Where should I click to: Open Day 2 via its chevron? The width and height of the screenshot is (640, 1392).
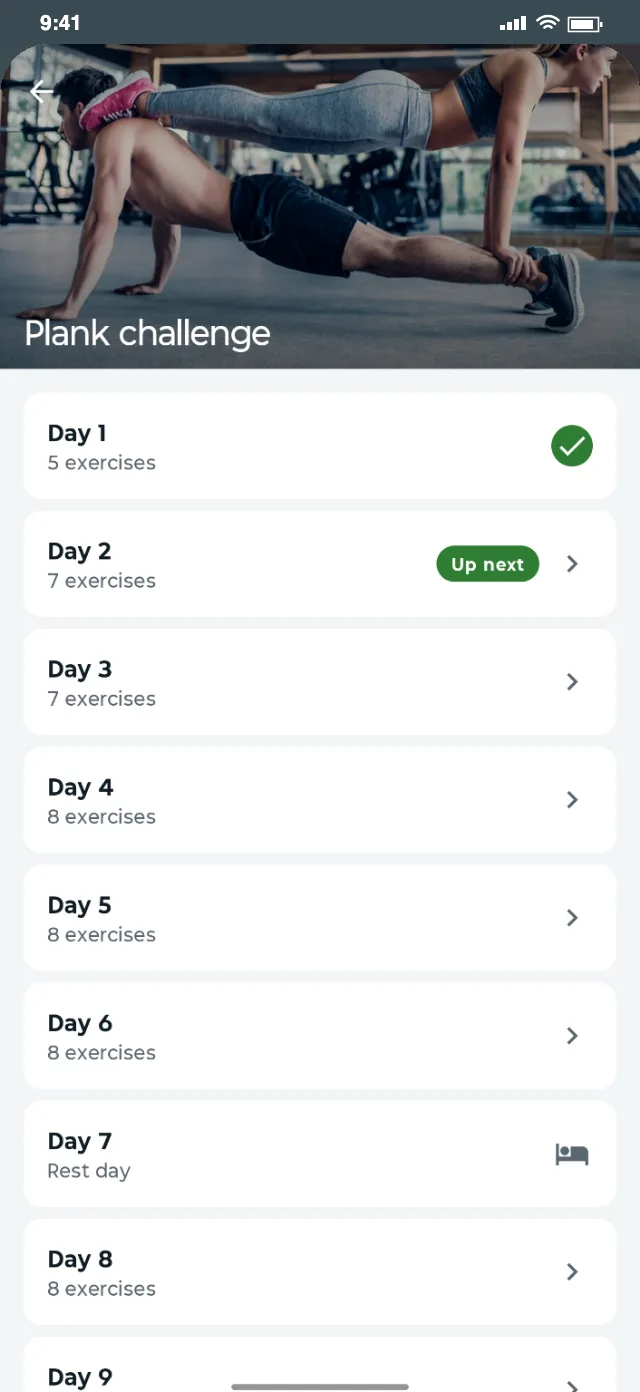pyautogui.click(x=572, y=564)
